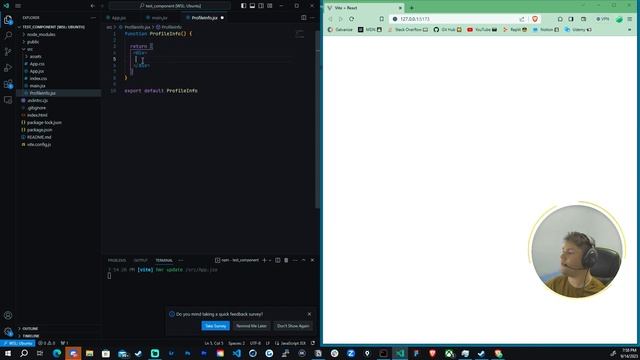Image resolution: width=640 pixels, height=360 pixels.
Task: Switch to the OUTPUT panel tab
Action: point(140,260)
